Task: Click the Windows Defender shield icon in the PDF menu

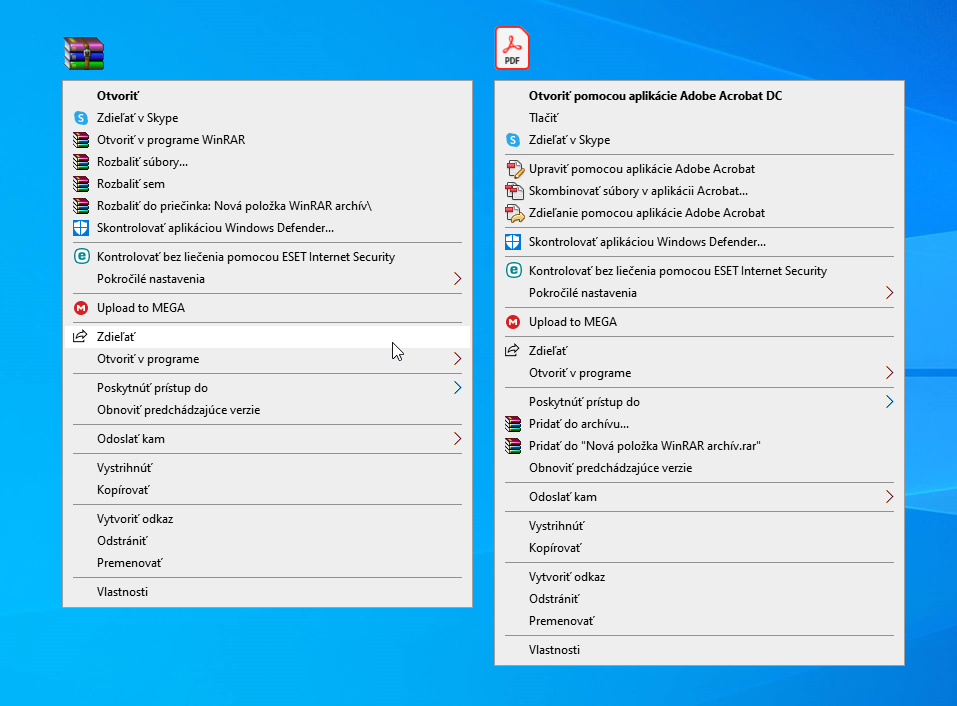Action: pyautogui.click(x=513, y=242)
